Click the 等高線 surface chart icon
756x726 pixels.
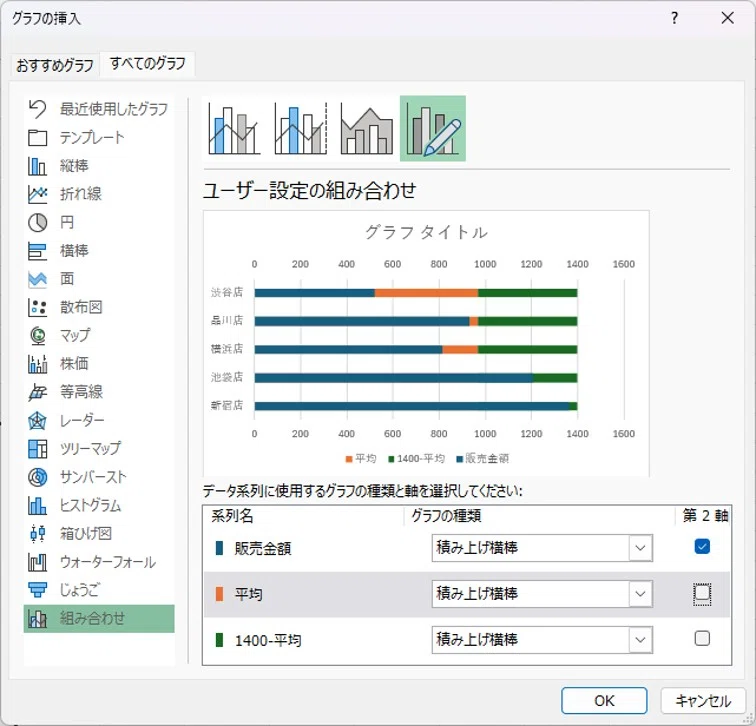pyautogui.click(x=37, y=392)
